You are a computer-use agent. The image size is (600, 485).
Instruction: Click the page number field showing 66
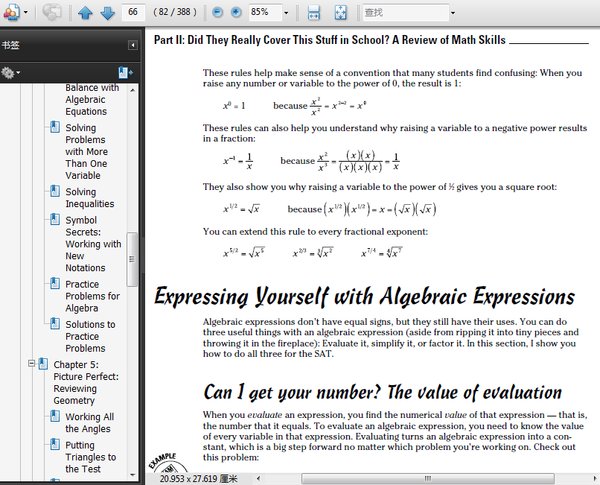(x=133, y=12)
